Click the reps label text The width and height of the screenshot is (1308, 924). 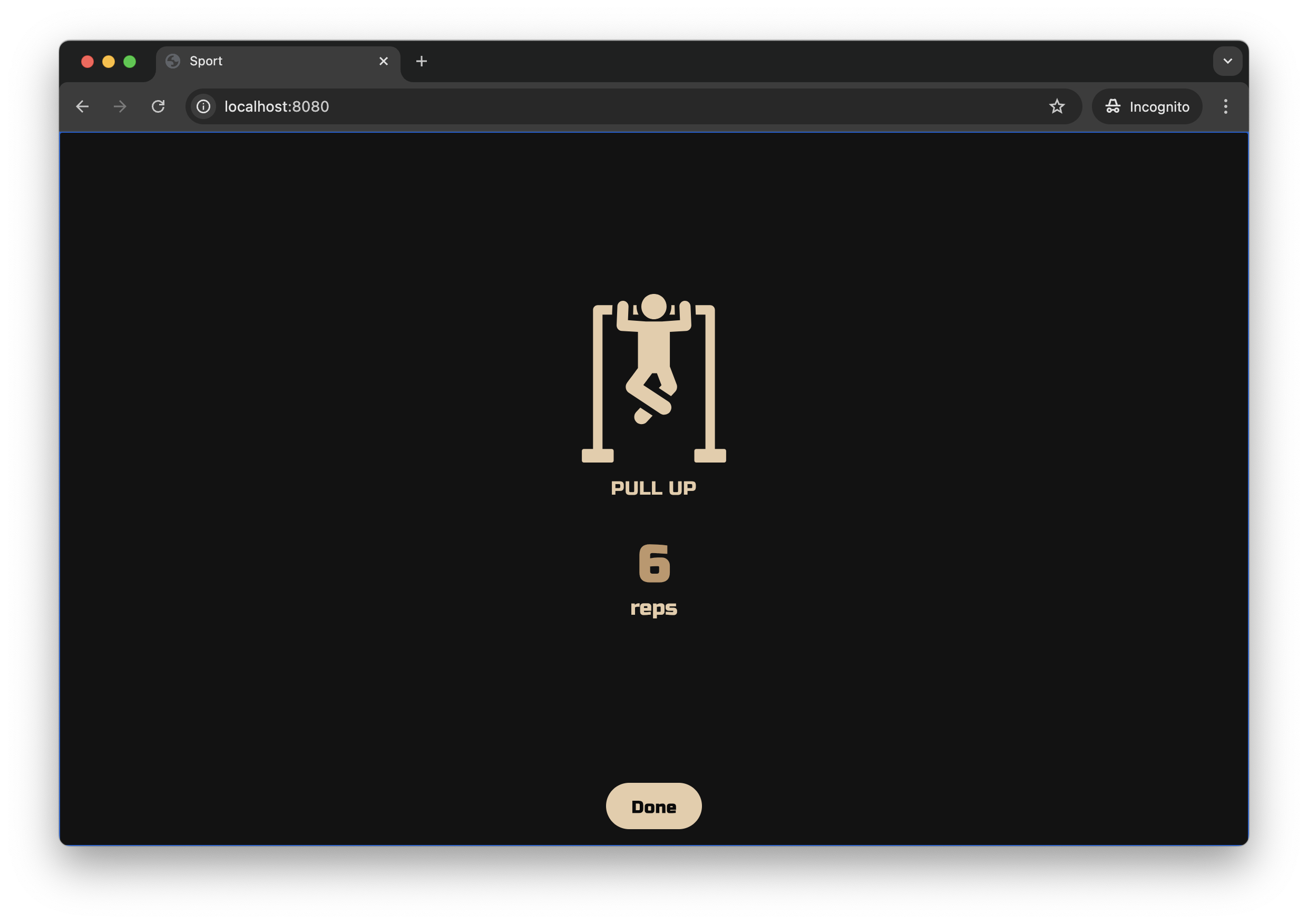click(x=653, y=607)
